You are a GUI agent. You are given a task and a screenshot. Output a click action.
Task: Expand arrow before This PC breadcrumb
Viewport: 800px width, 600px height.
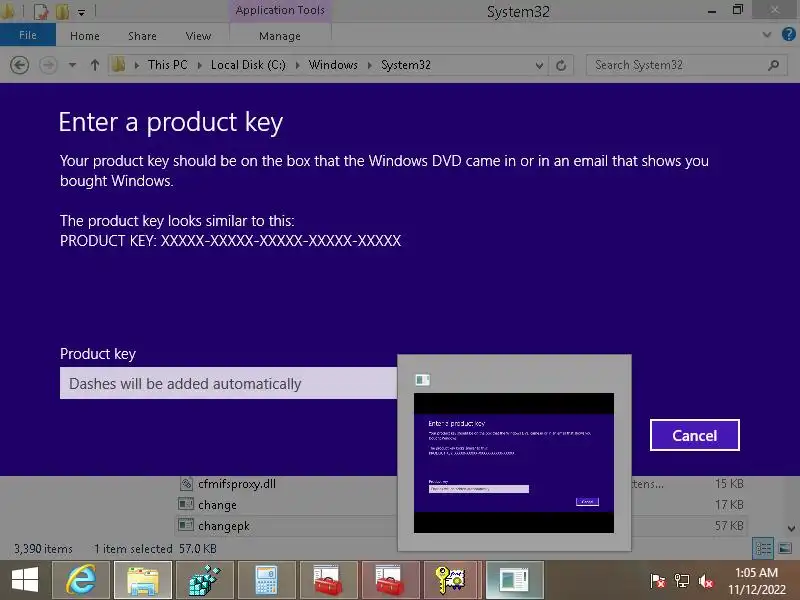click(137, 65)
